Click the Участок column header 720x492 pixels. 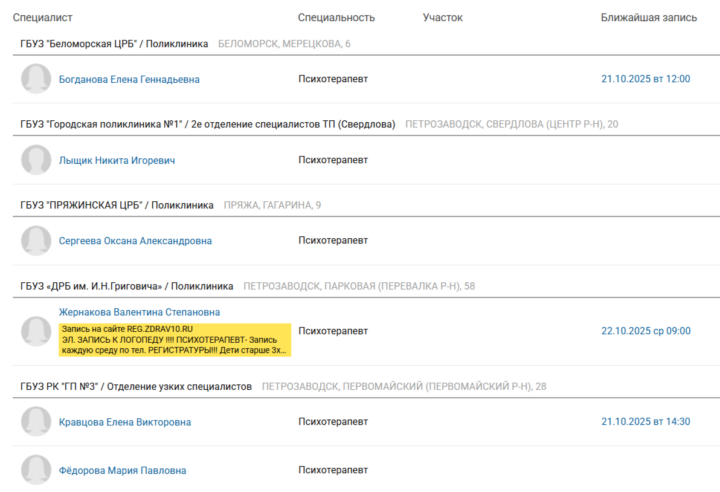[442, 18]
